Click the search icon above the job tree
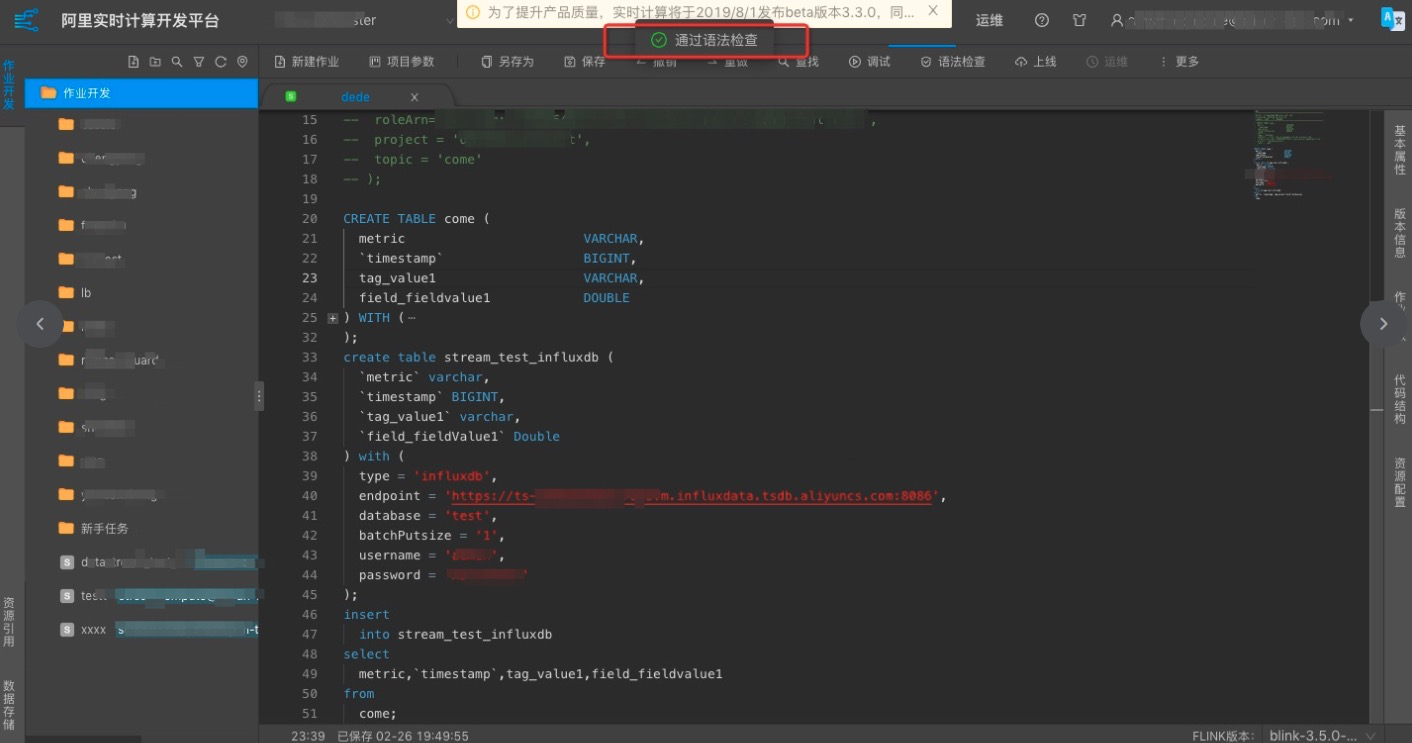This screenshot has height=743, width=1412. 177,62
